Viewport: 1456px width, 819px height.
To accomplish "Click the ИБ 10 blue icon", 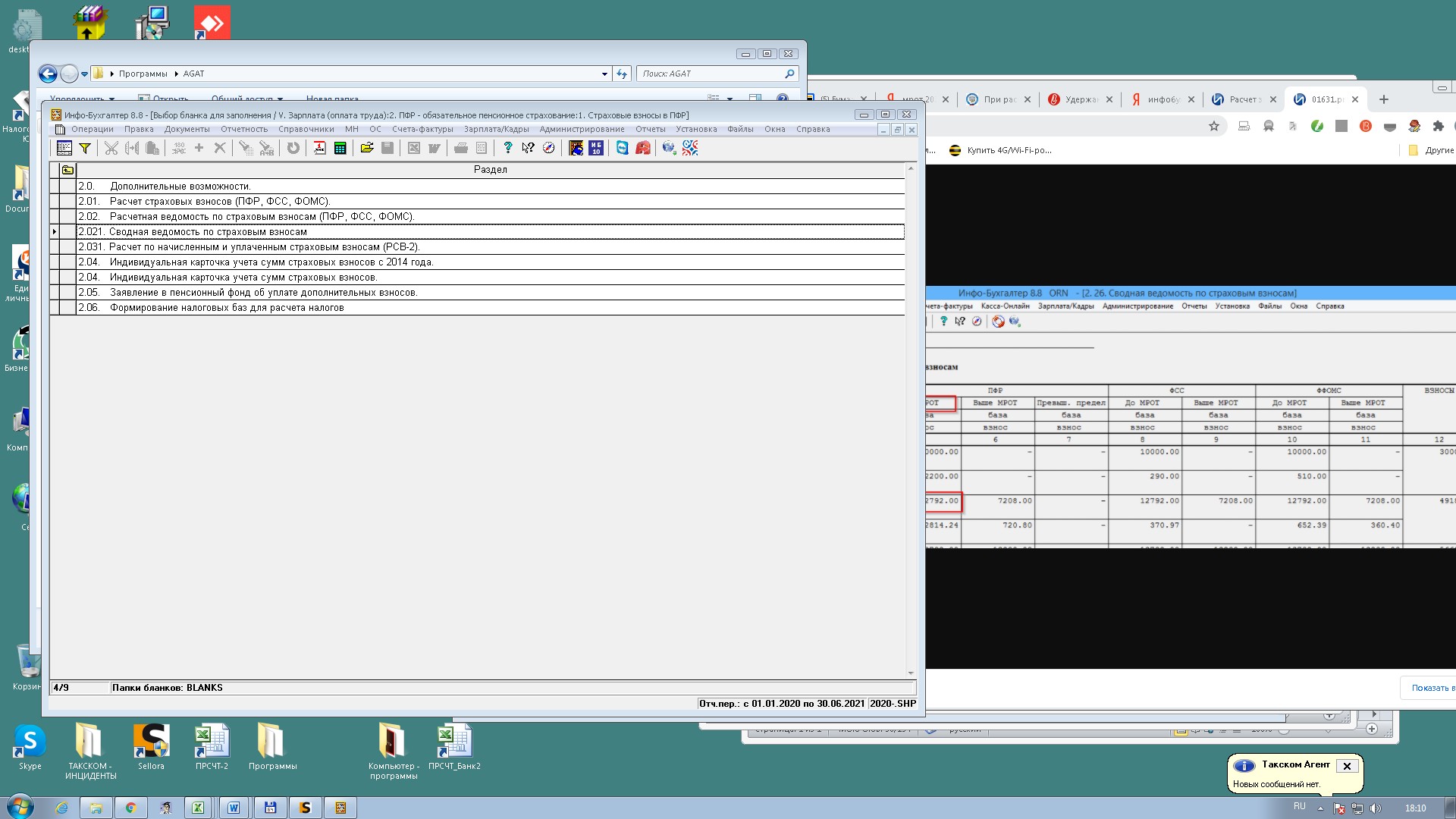I will tap(596, 148).
